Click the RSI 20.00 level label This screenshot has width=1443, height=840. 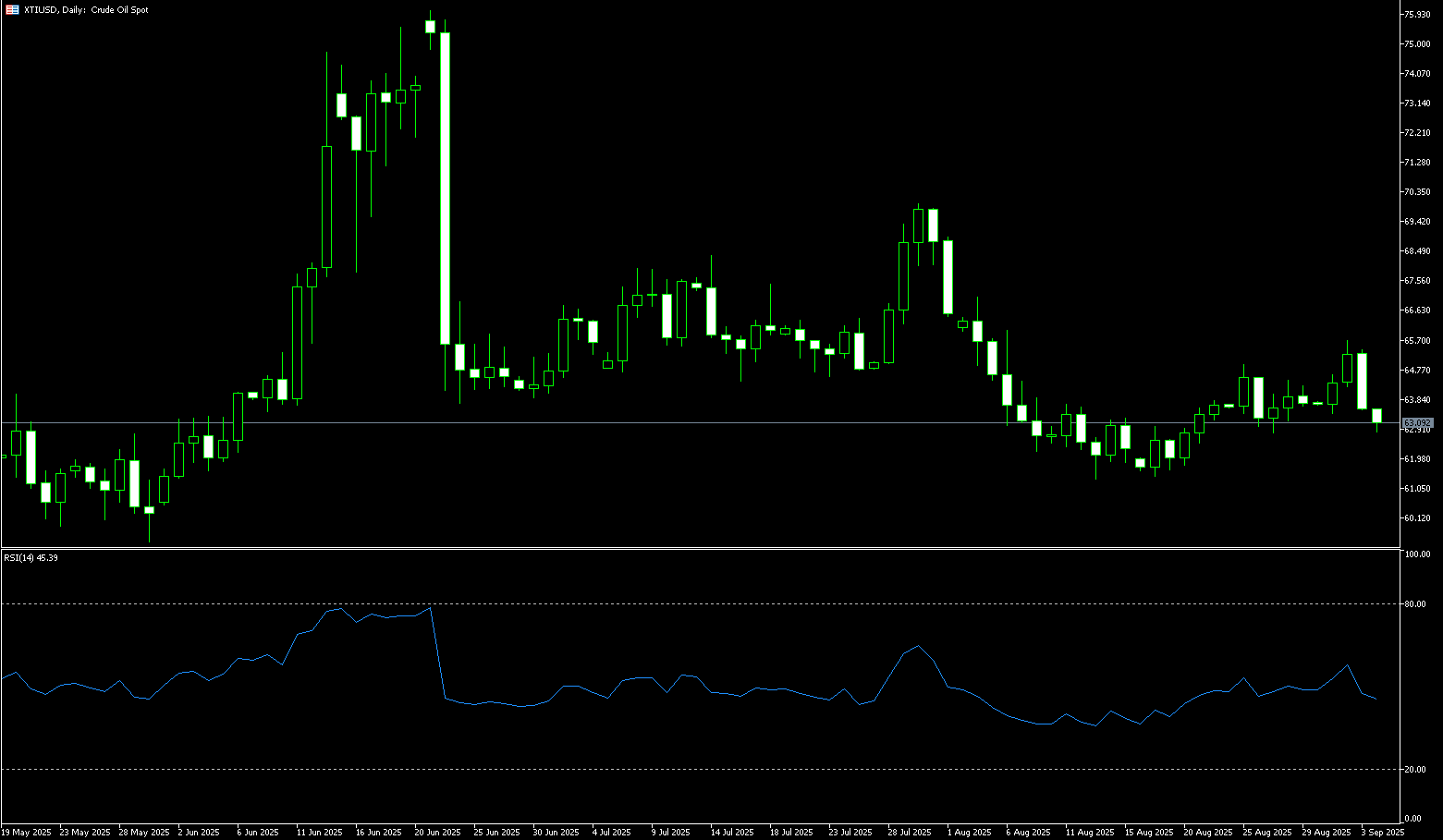1415,770
